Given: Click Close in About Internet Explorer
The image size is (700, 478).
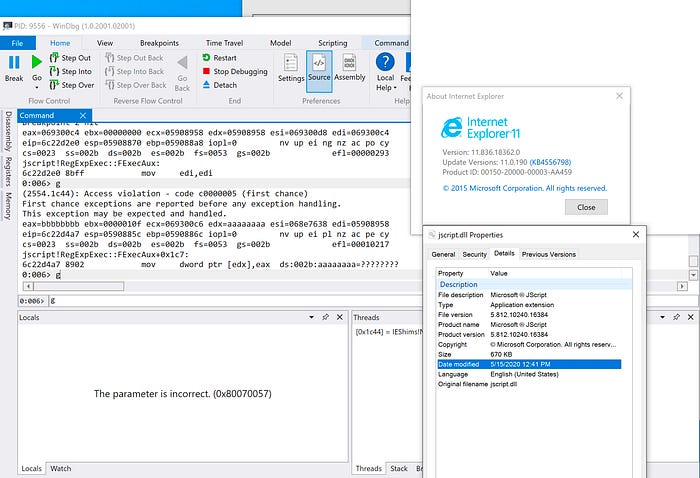Looking at the screenshot, I should tap(586, 207).
